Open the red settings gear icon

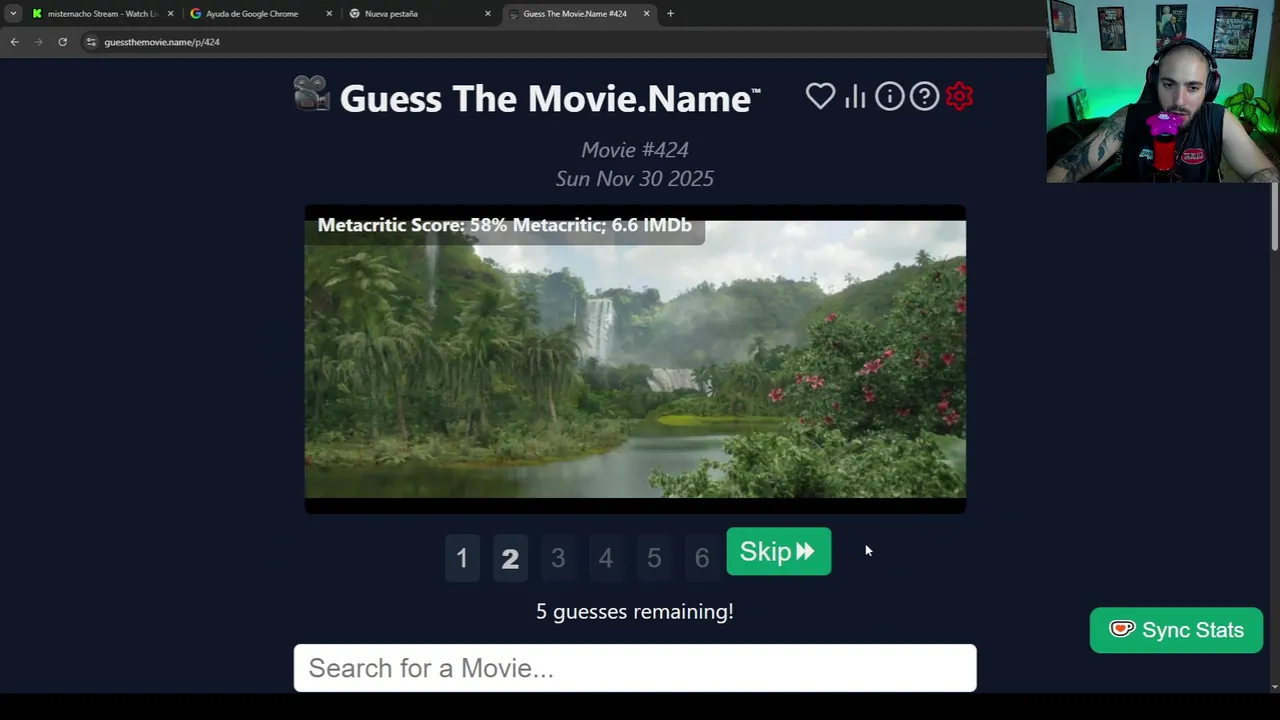960,96
